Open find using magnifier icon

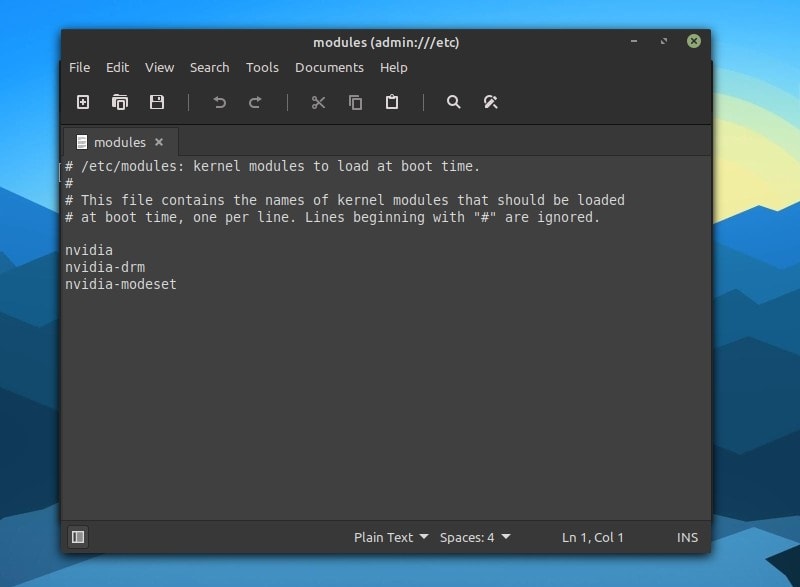coord(454,102)
